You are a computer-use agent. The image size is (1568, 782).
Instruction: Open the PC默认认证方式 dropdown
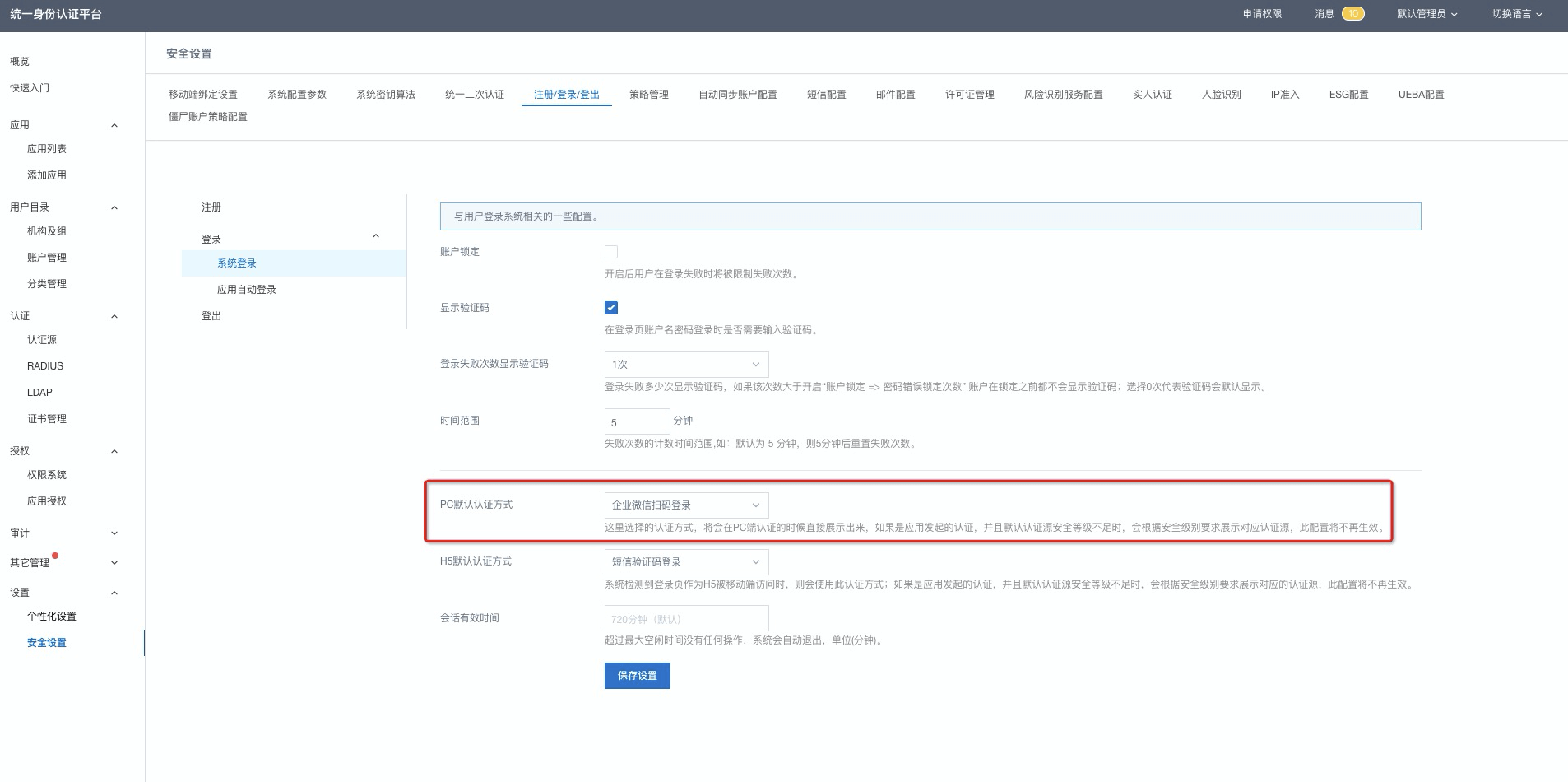[686, 505]
